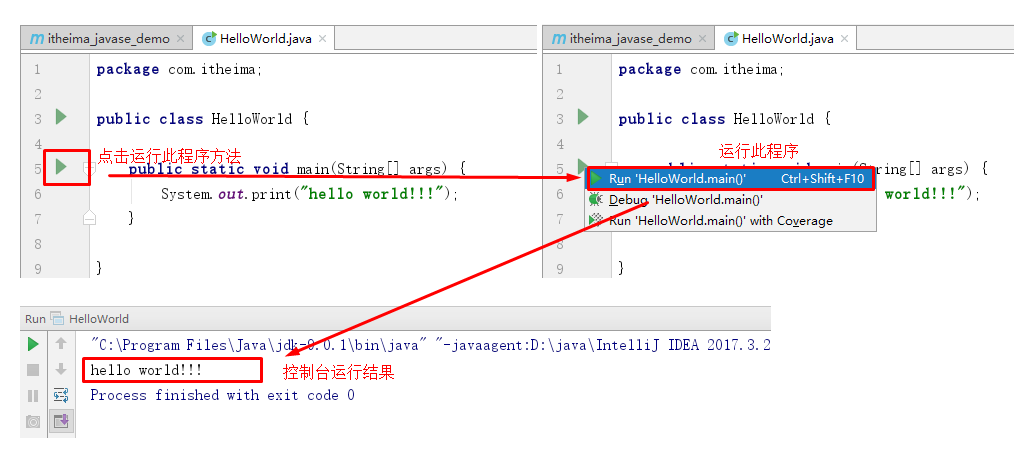Image resolution: width=1035 pixels, height=459 pixels.
Task: Click 'Process finished with exit code 0' text
Action: coord(222,395)
